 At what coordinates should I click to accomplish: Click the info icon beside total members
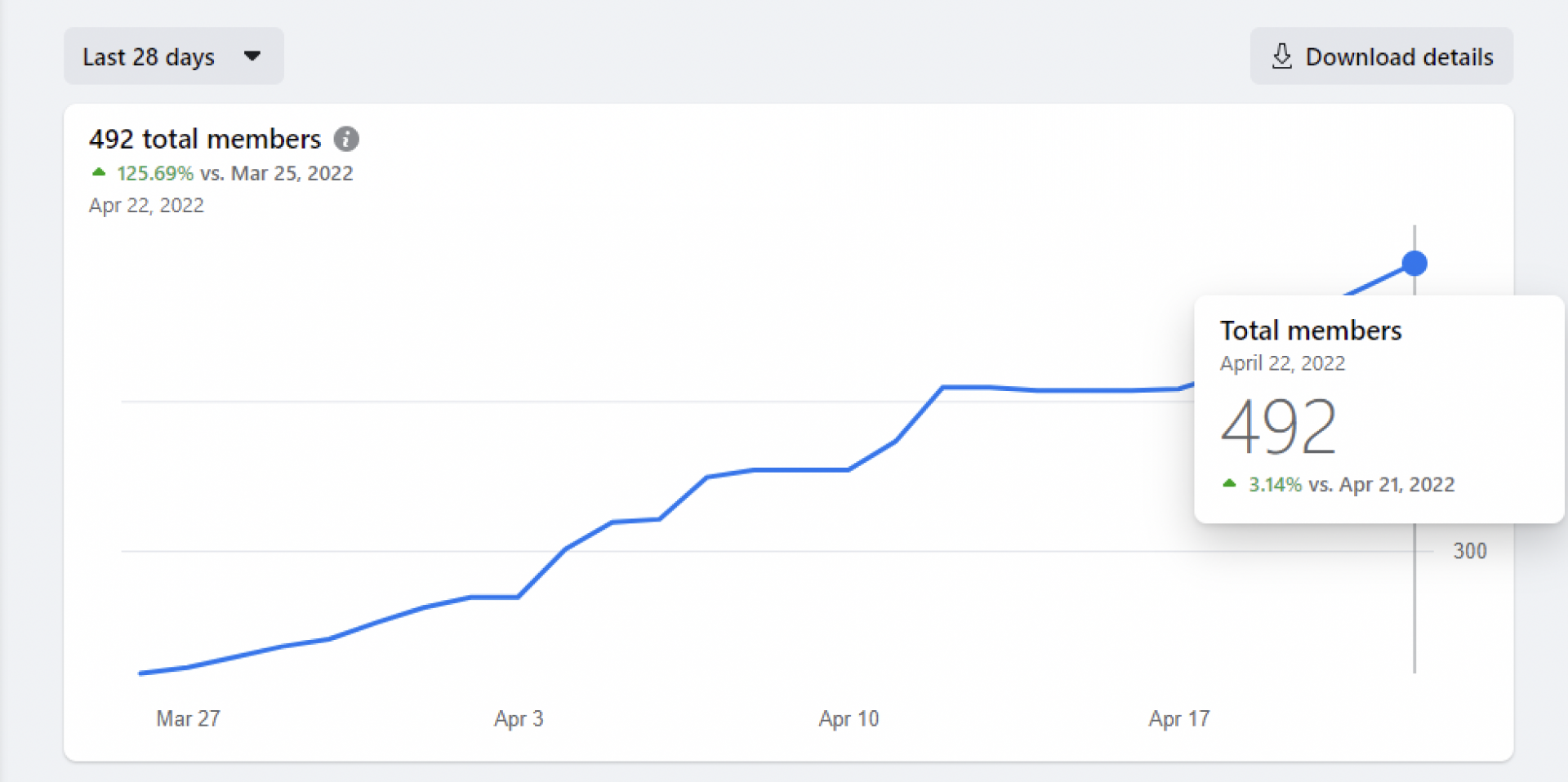click(346, 140)
